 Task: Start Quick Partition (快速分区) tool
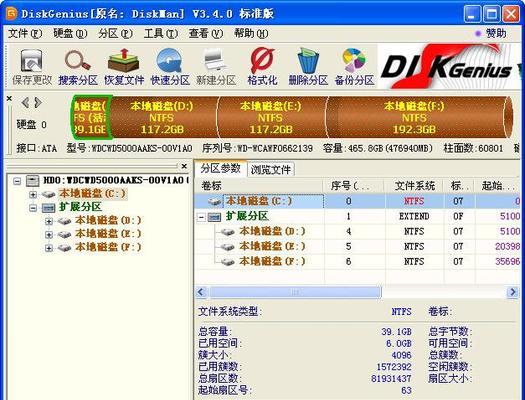170,67
